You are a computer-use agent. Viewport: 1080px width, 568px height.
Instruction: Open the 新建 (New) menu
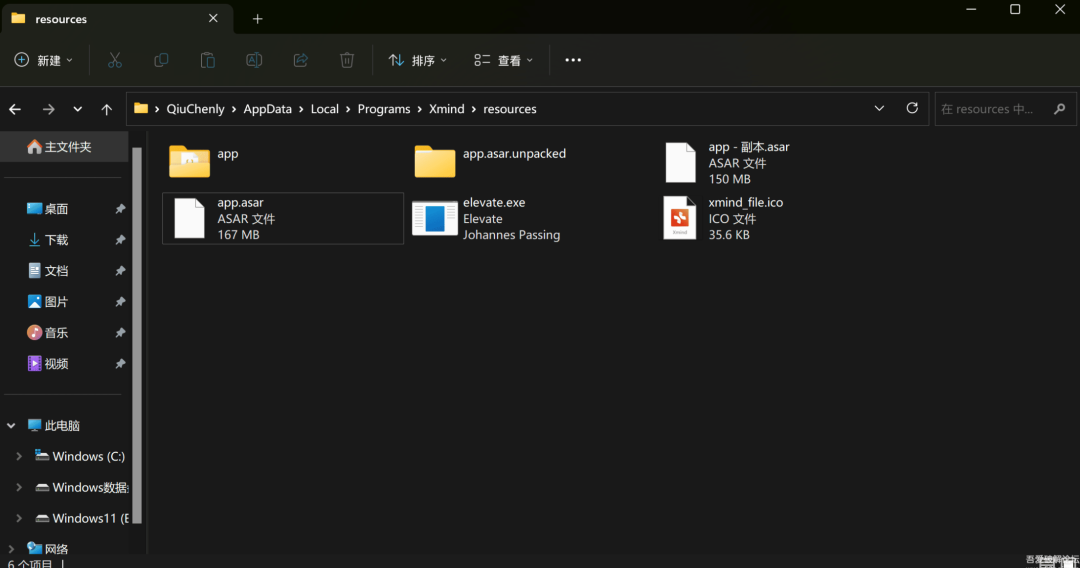43,61
